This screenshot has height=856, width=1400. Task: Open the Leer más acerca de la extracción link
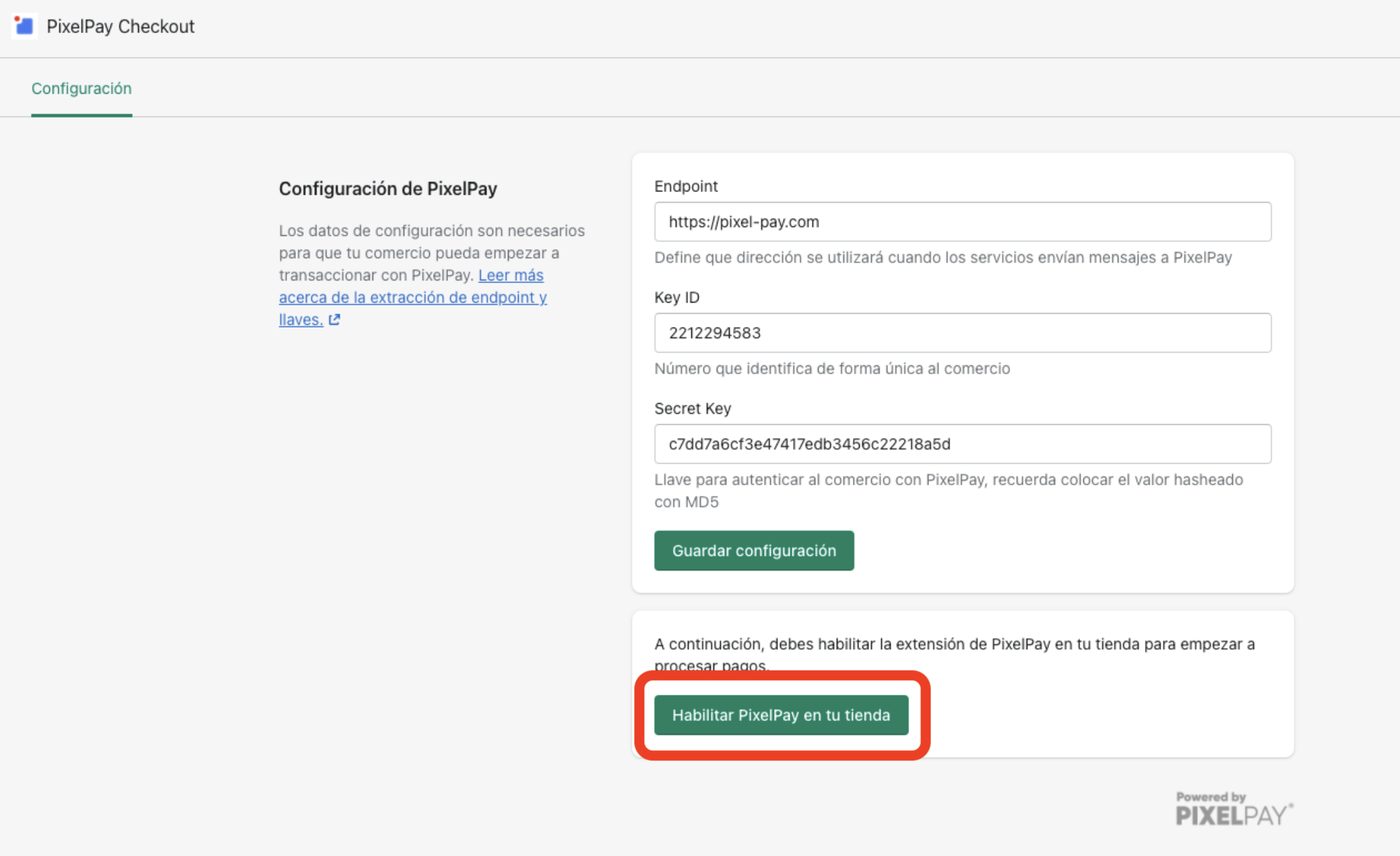(412, 297)
